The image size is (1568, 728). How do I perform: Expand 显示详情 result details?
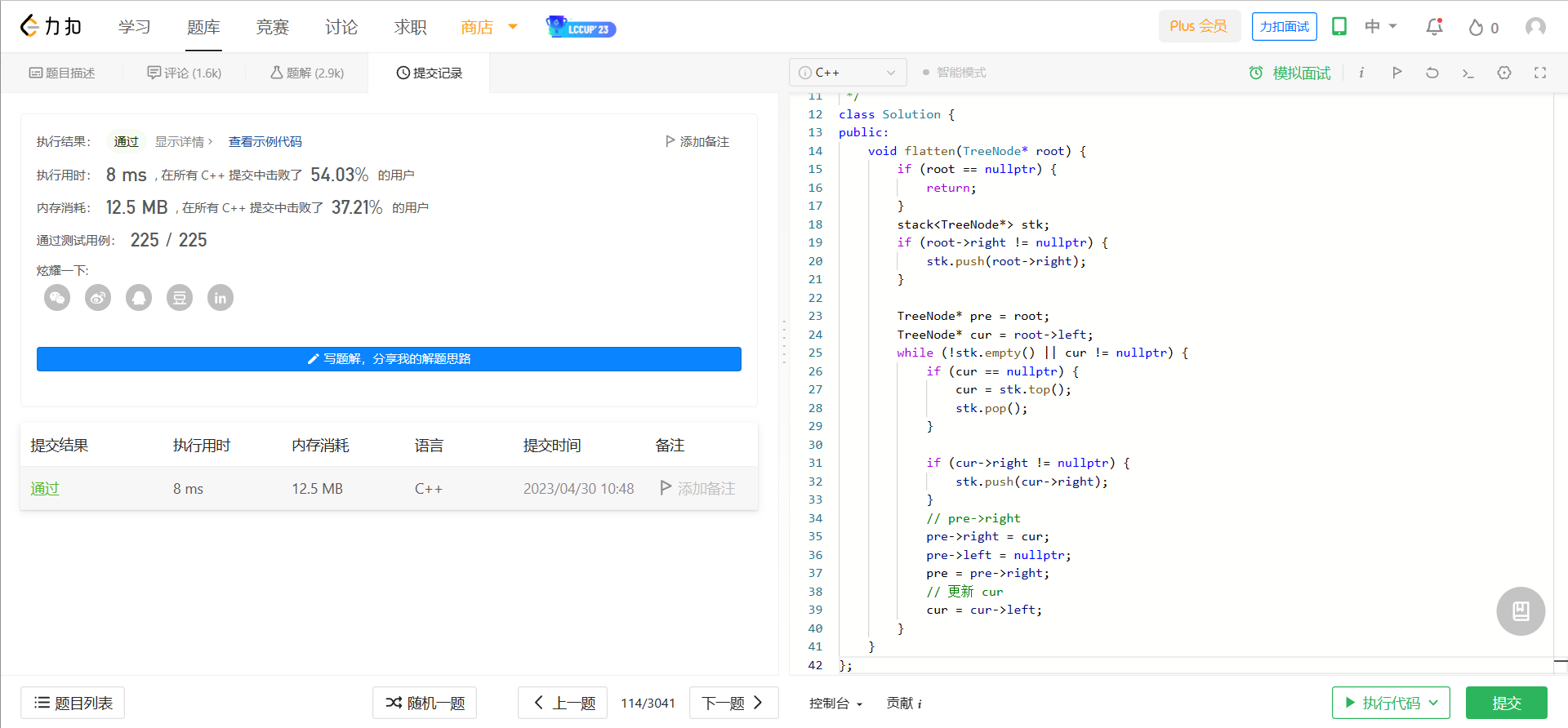click(184, 142)
